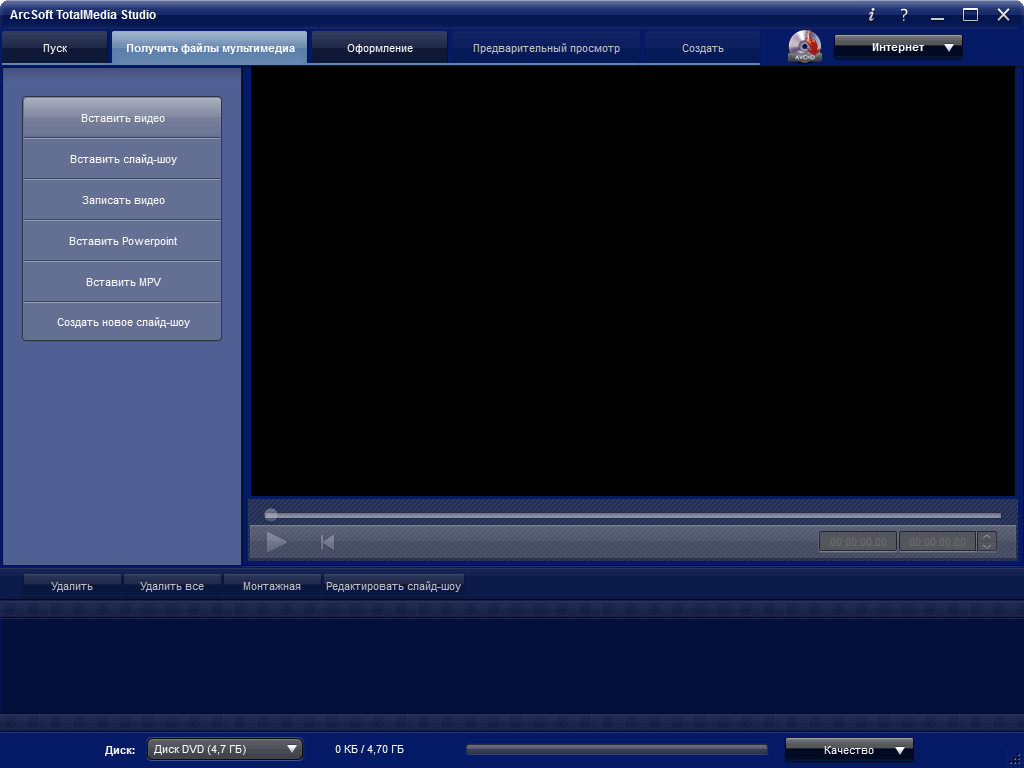The width and height of the screenshot is (1024, 768).
Task: Grab the playback seek slider handle
Action: 270,515
